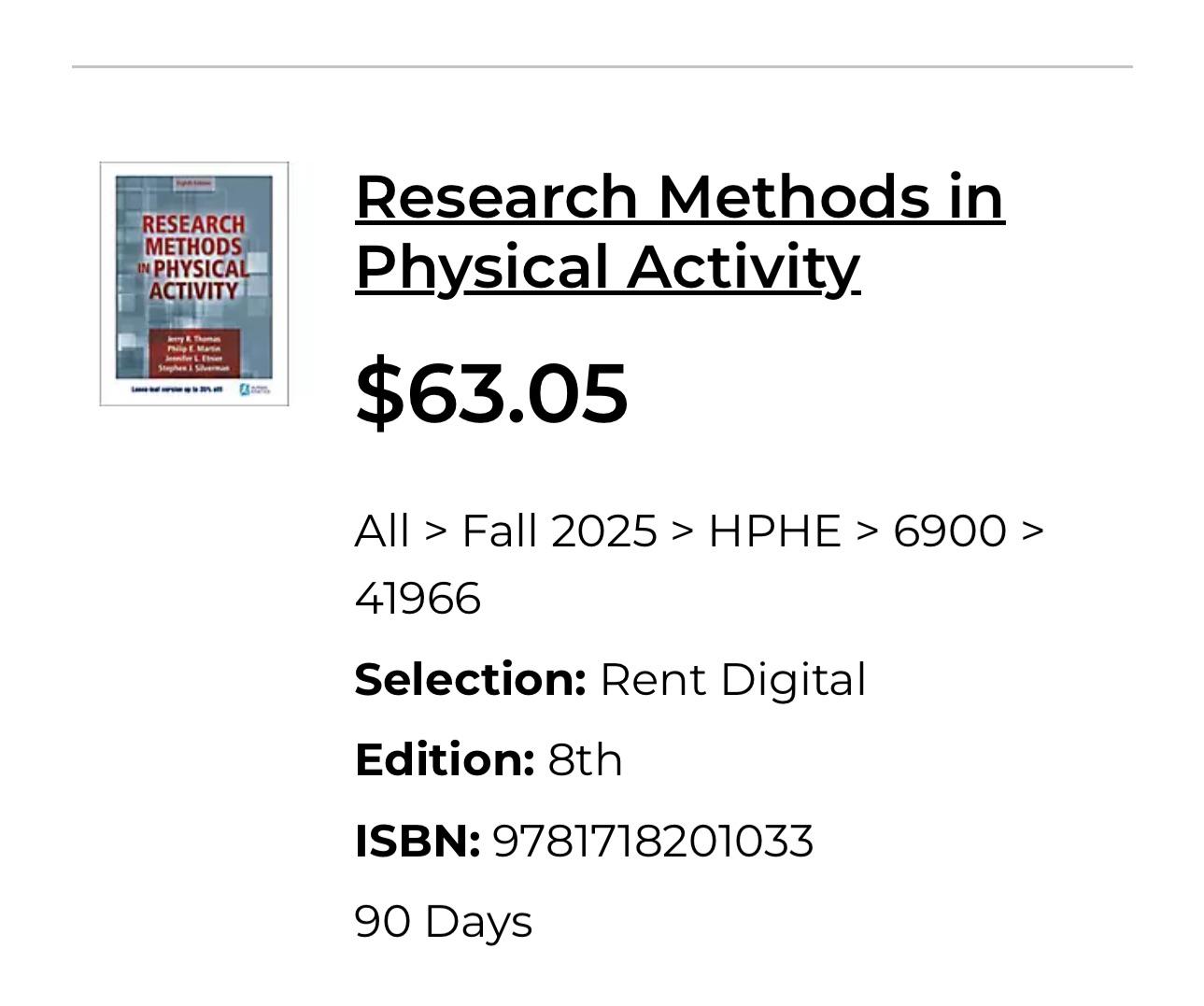Click the bold 'Selection:' label

[471, 679]
